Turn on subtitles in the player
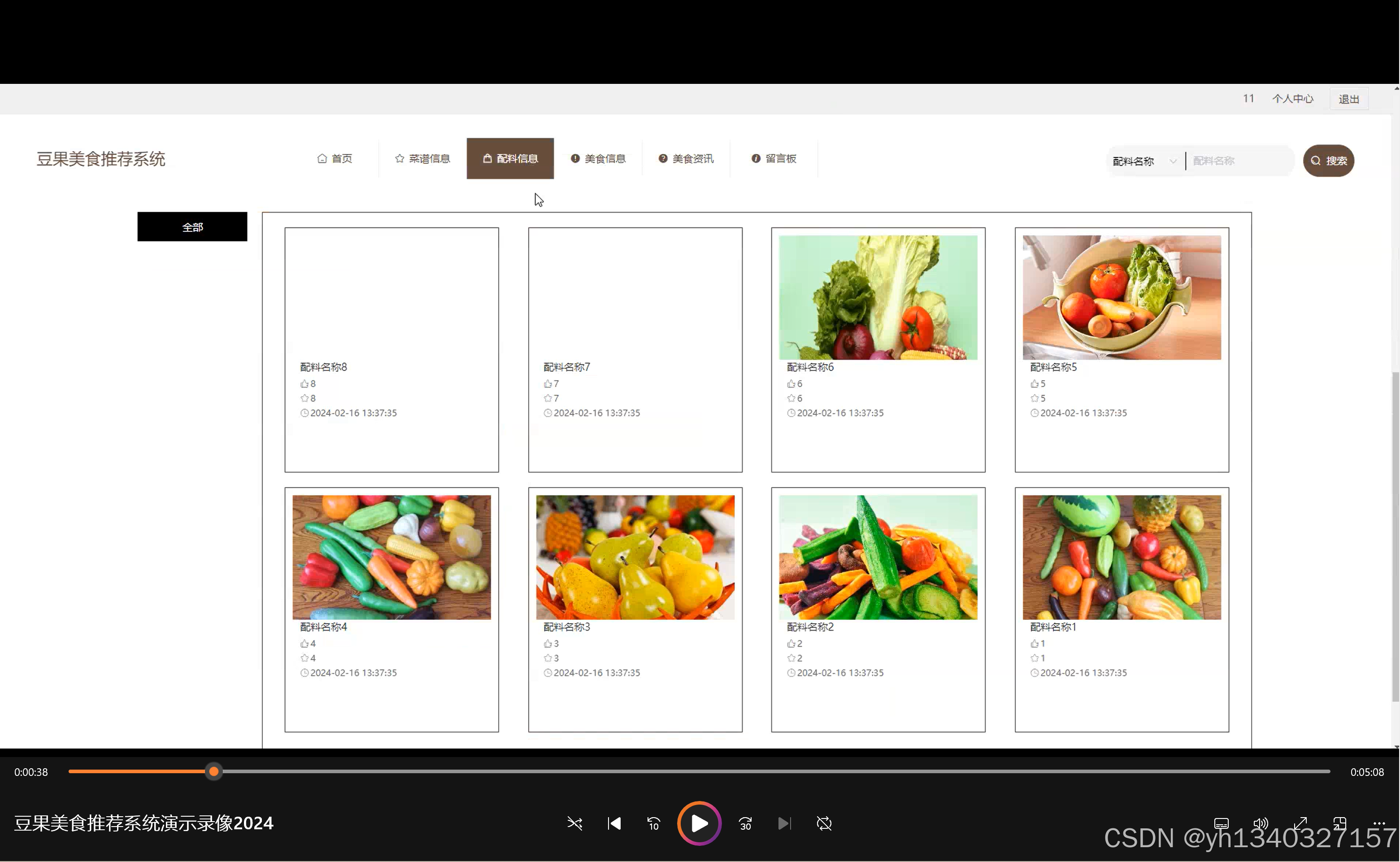 (x=1221, y=823)
